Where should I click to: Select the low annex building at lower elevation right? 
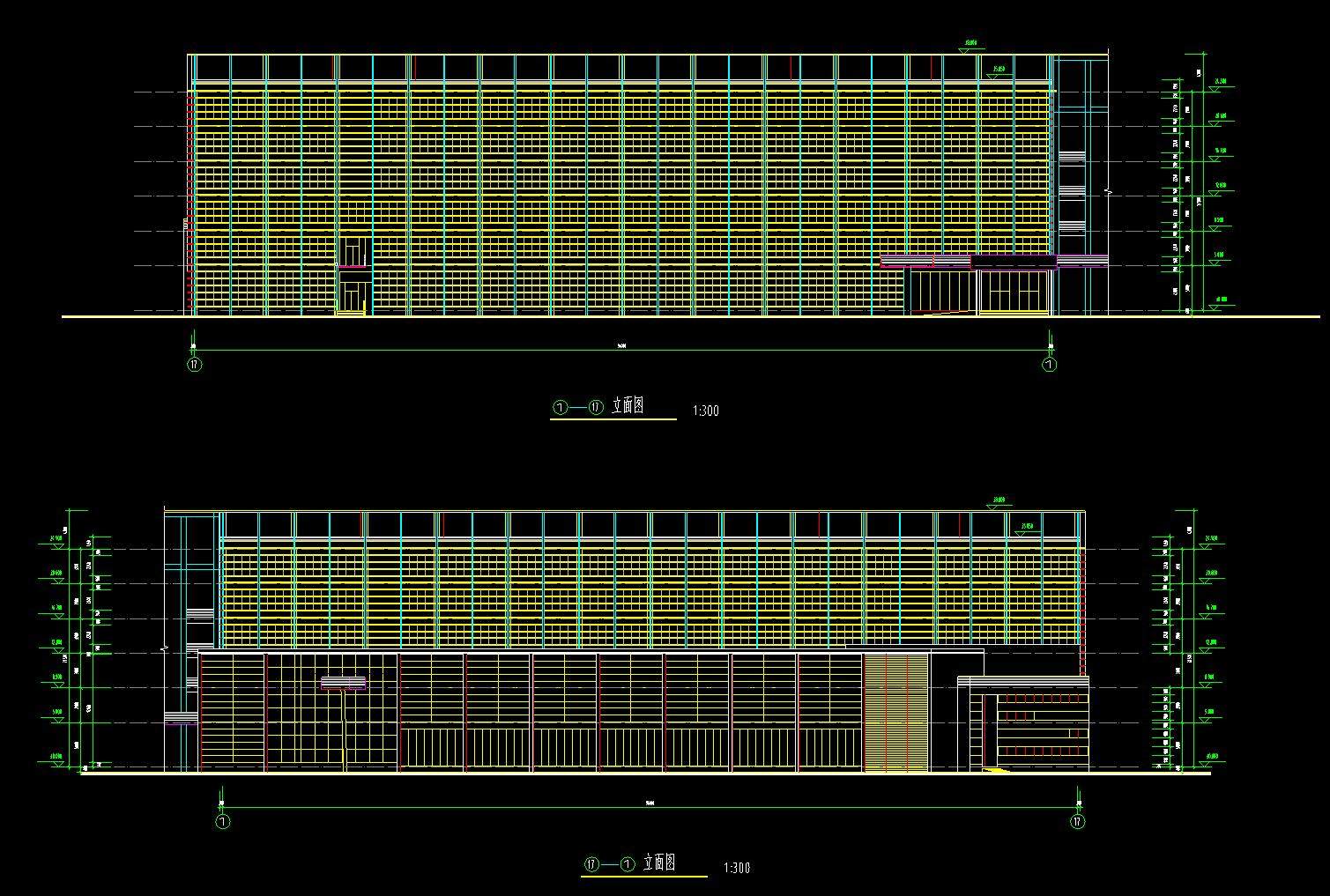[x=1029, y=724]
